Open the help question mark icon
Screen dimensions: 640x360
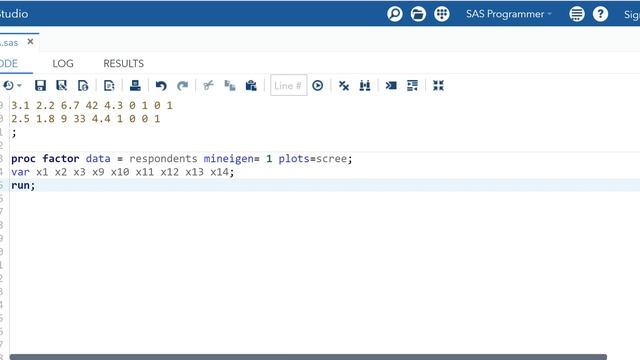click(600, 14)
